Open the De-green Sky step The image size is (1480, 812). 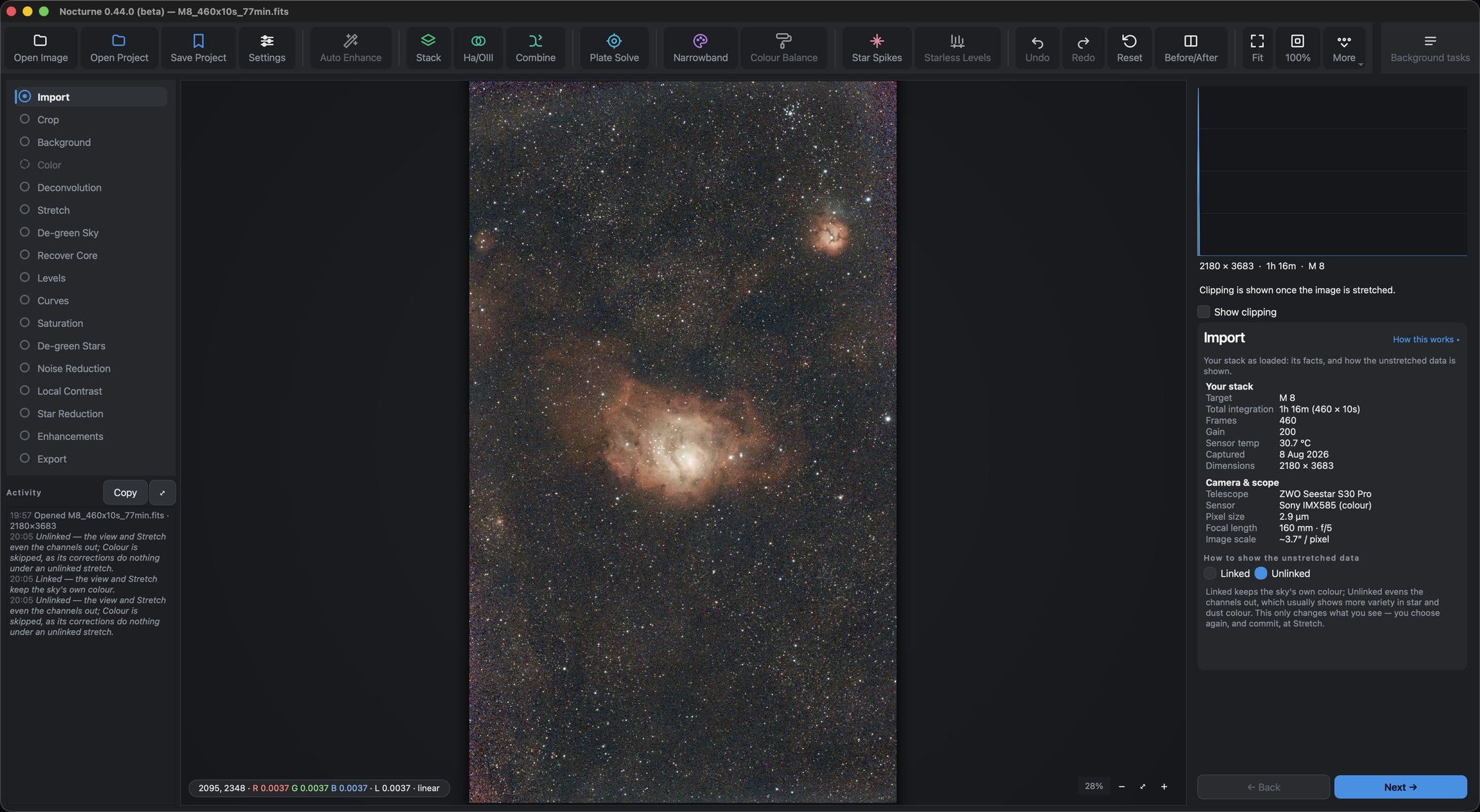(89, 232)
